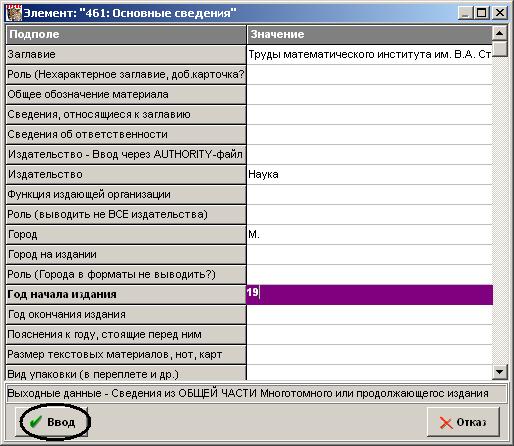The image size is (514, 446).
Task: Click the Издательство - Ввод через AUTHORITY-файл value cell
Action: point(369,154)
